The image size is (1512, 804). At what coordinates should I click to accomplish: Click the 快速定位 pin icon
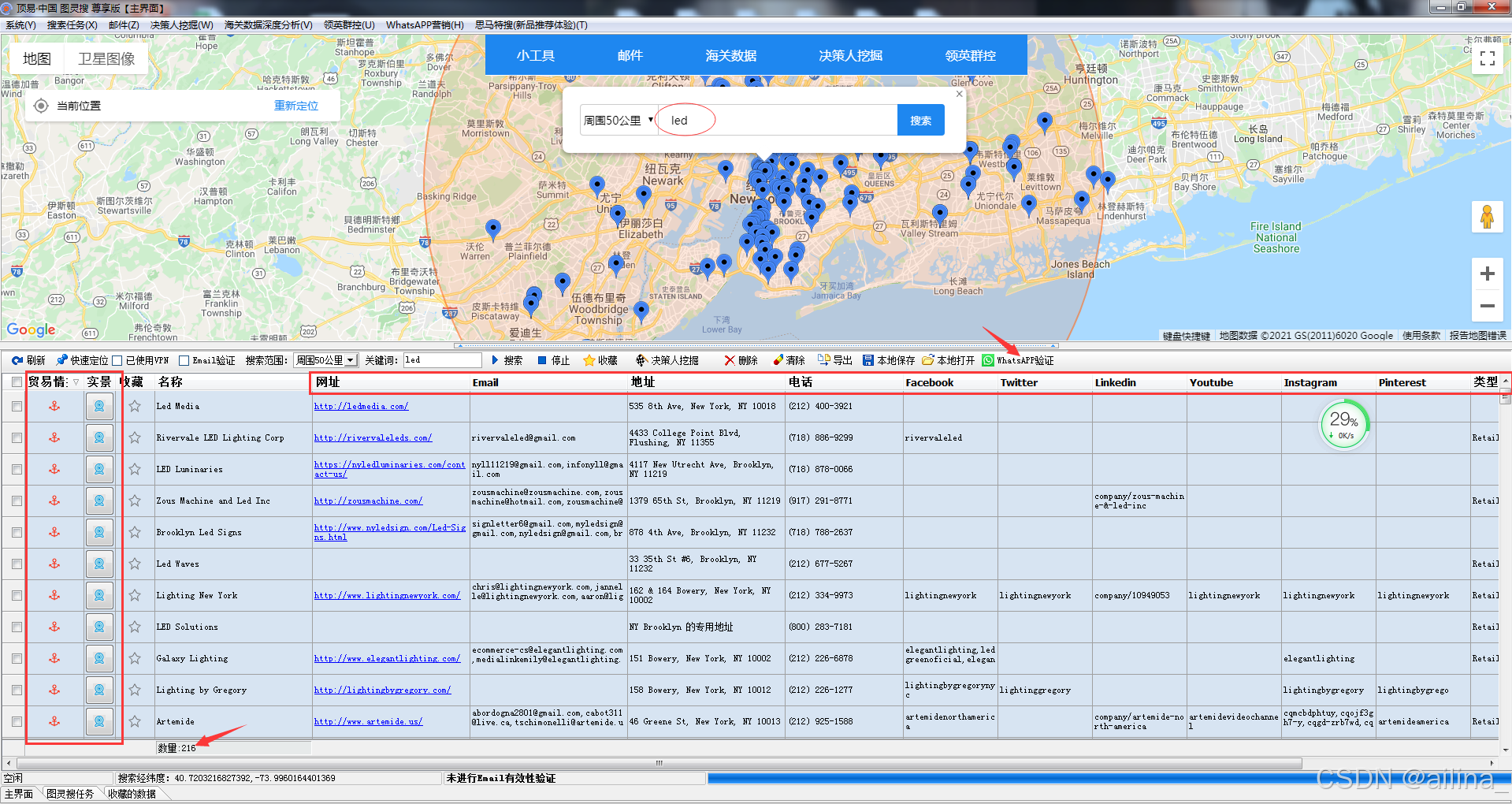[62, 360]
